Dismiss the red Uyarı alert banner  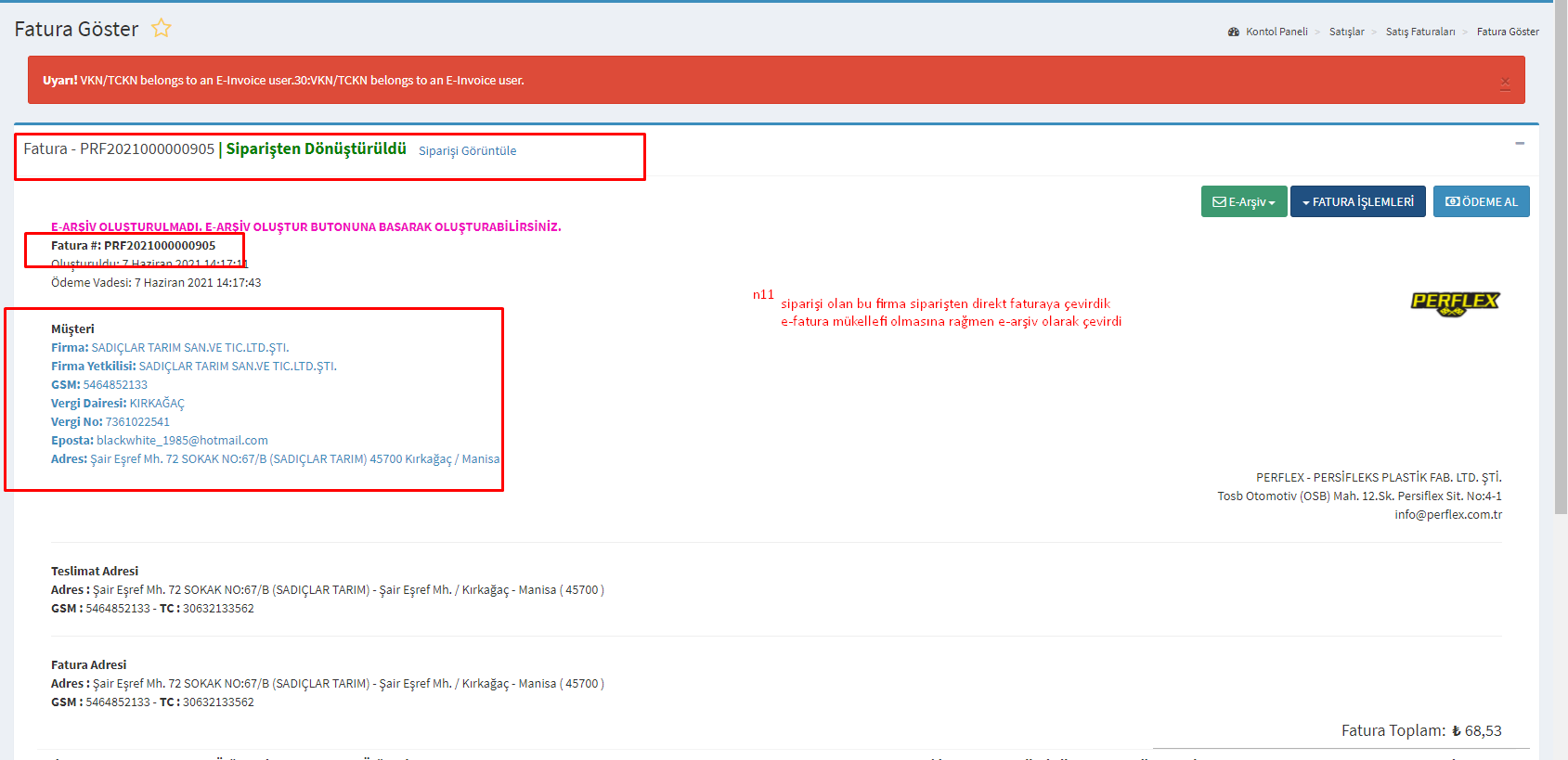click(x=1505, y=84)
